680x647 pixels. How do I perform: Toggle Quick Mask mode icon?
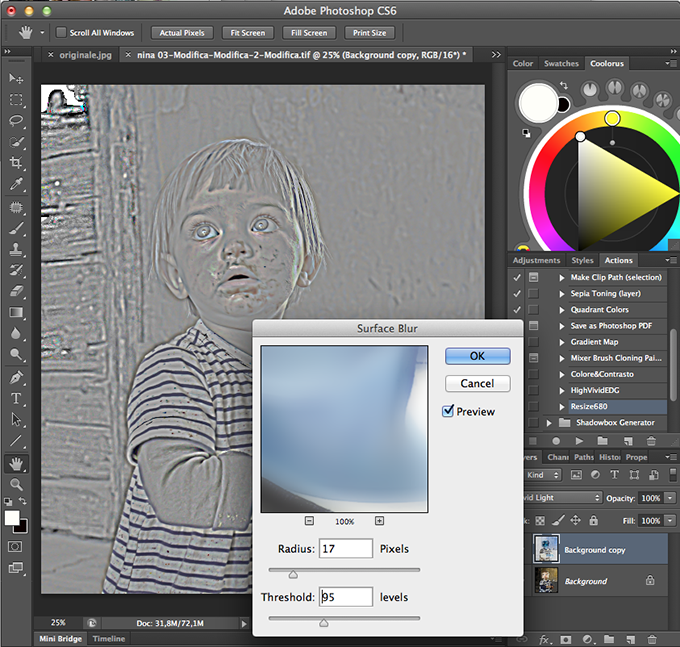(x=15, y=546)
